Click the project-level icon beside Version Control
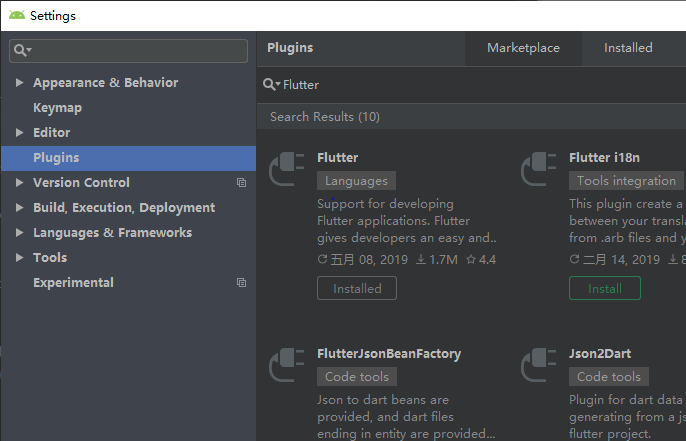 point(241,182)
